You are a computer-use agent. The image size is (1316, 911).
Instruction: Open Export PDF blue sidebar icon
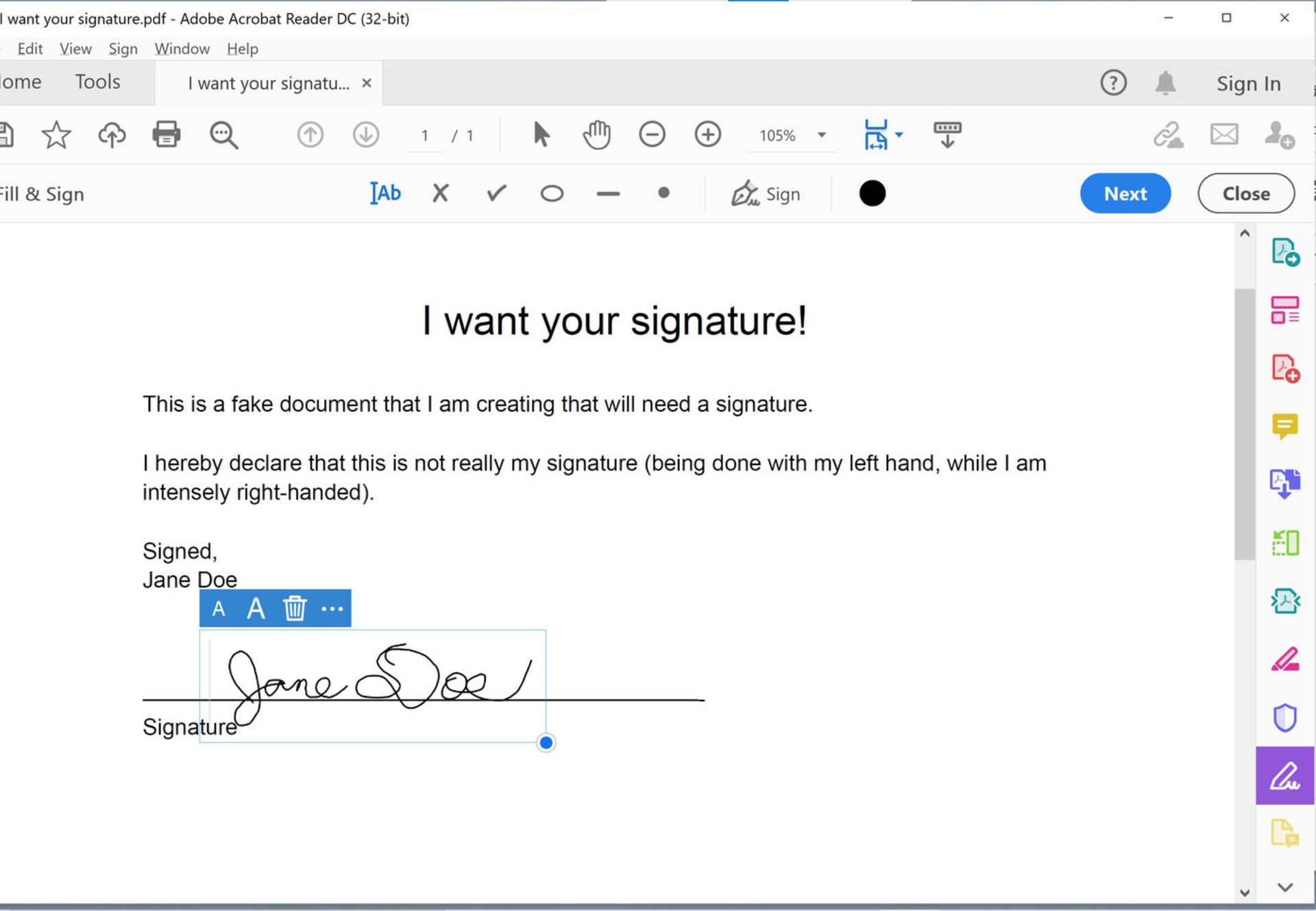coord(1285,484)
